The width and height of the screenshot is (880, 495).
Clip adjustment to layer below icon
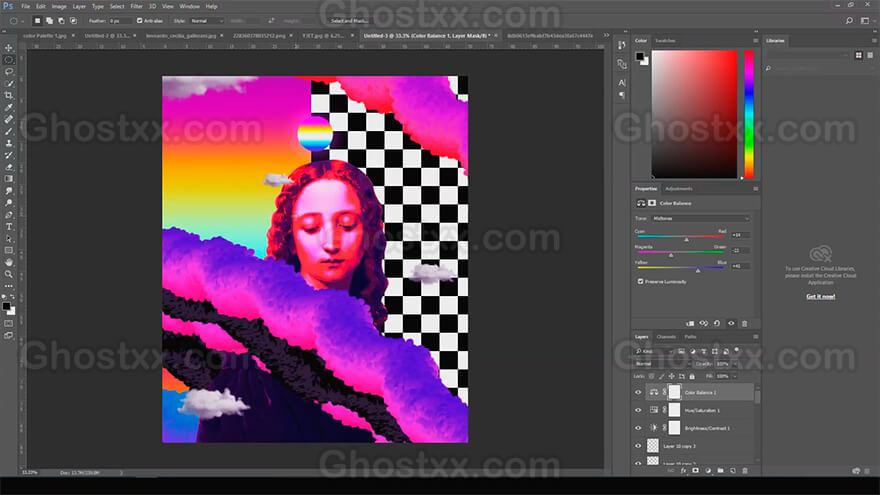(x=690, y=323)
